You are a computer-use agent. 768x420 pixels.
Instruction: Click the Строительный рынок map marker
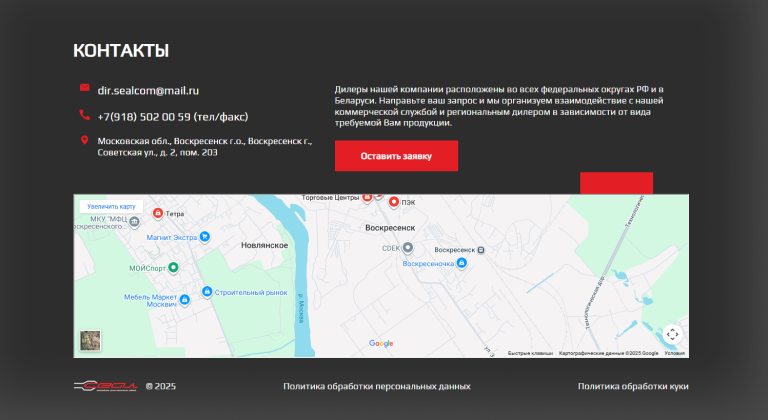(206, 292)
